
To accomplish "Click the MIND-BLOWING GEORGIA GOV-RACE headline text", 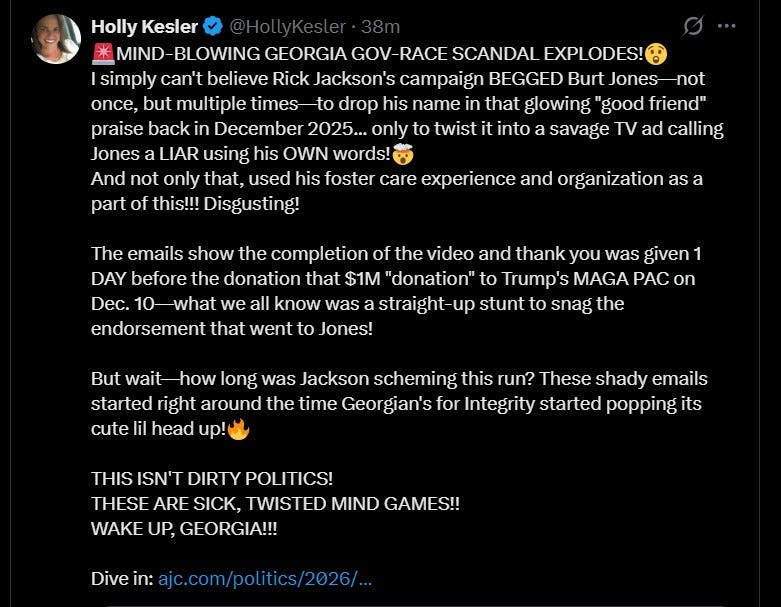I will (x=380, y=54).
